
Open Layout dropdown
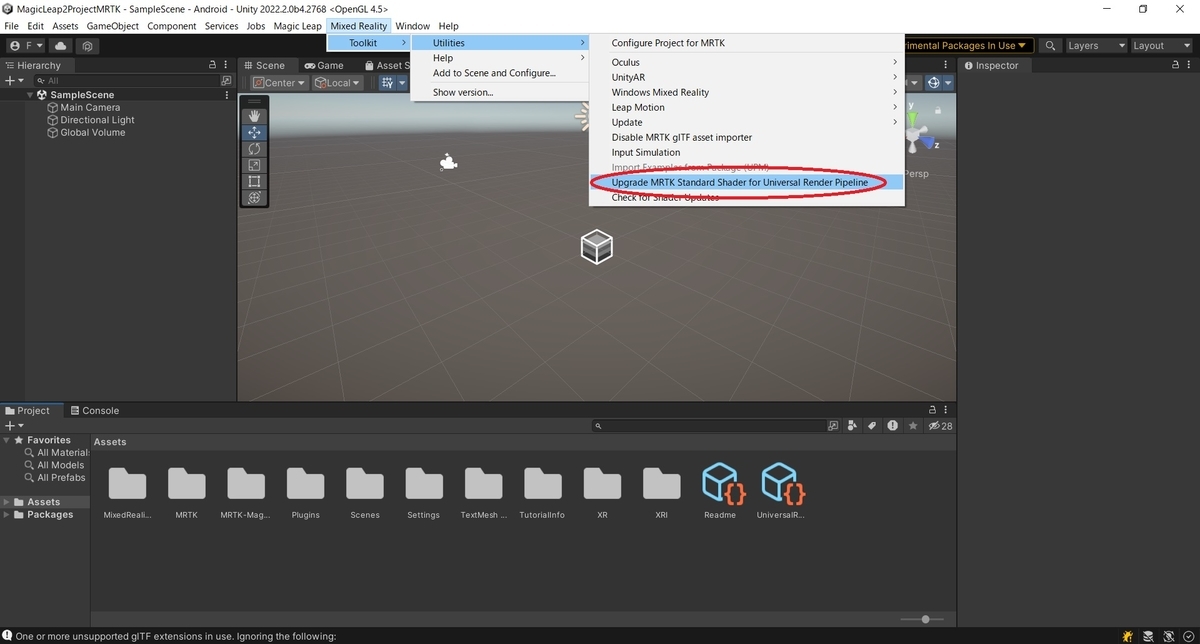(x=1162, y=46)
